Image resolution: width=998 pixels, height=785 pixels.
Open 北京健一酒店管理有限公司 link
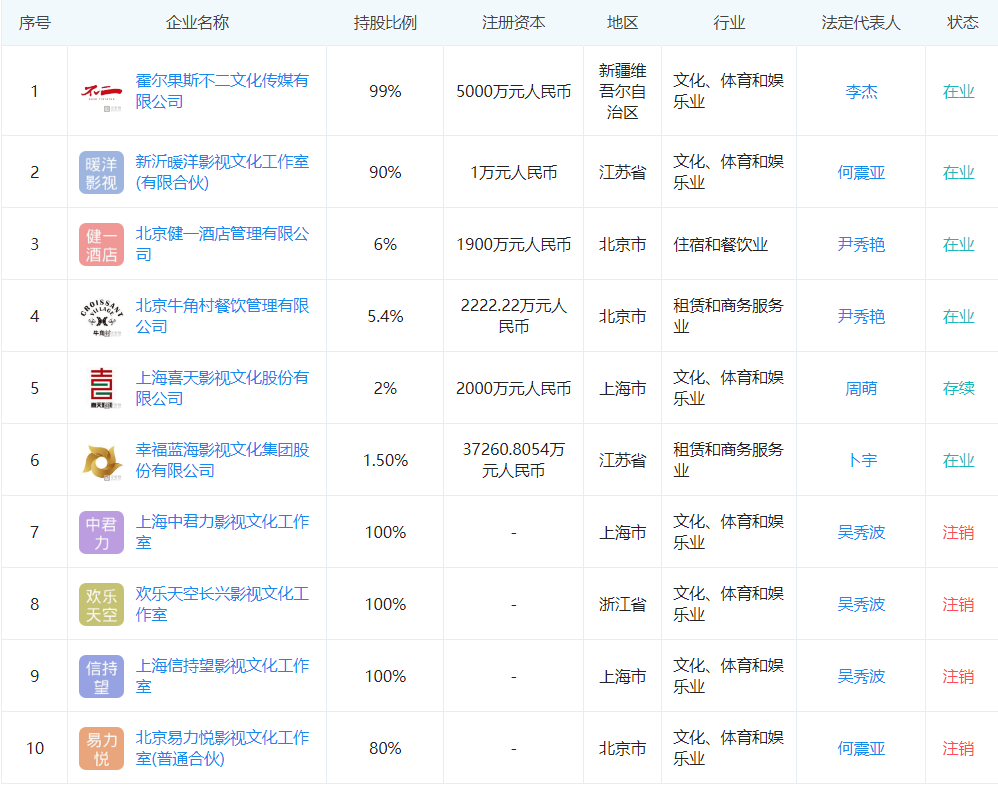pyautogui.click(x=222, y=244)
